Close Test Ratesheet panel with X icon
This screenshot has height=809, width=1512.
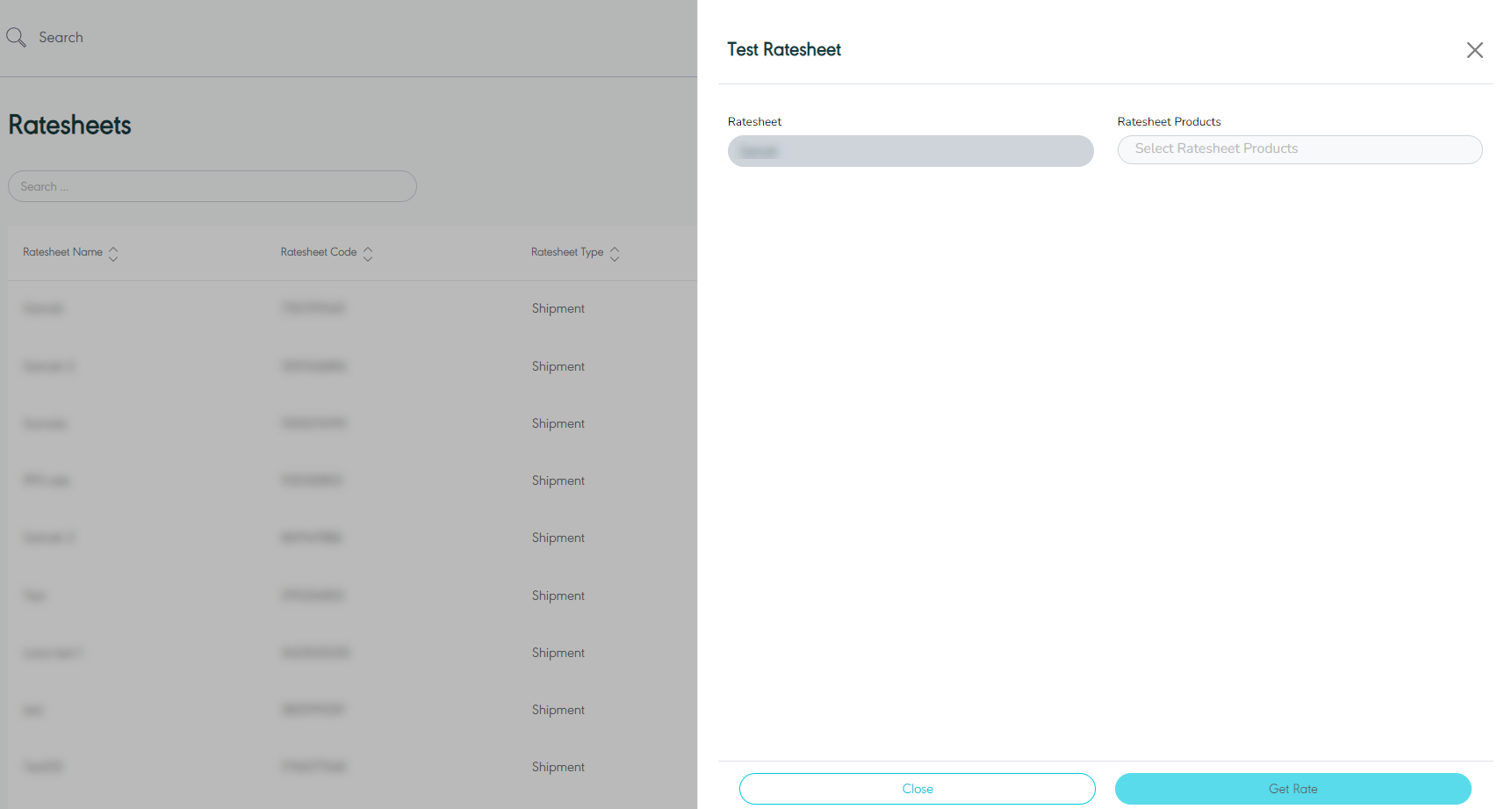point(1474,50)
